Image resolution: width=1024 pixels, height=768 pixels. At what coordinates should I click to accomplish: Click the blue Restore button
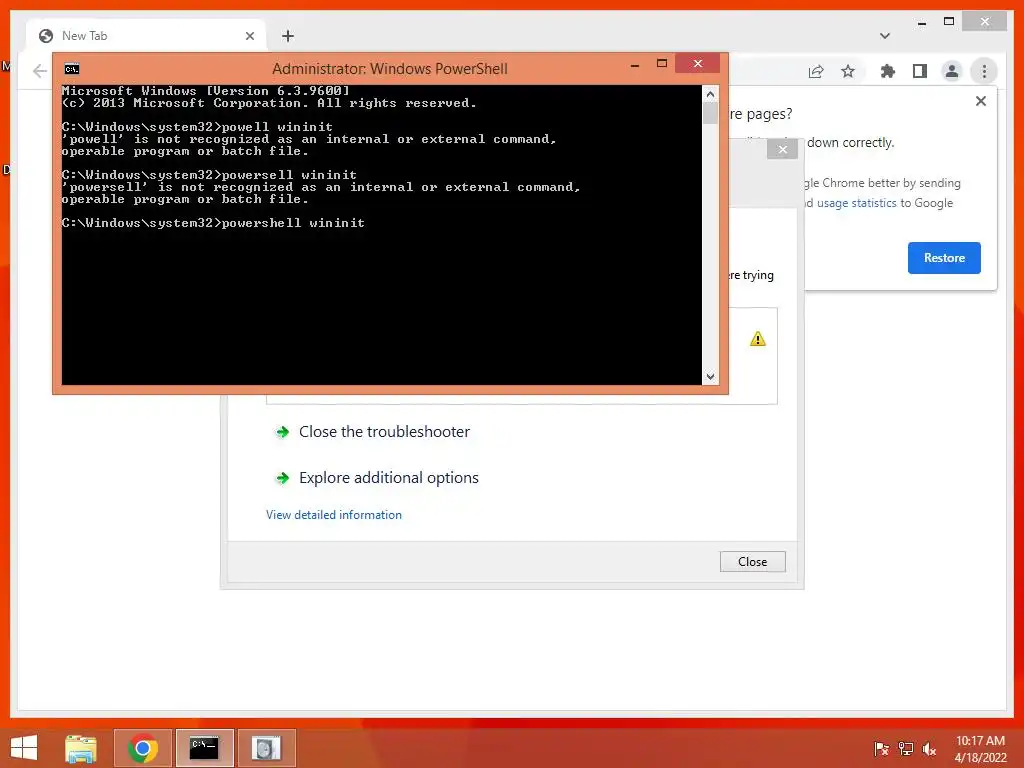(x=944, y=258)
